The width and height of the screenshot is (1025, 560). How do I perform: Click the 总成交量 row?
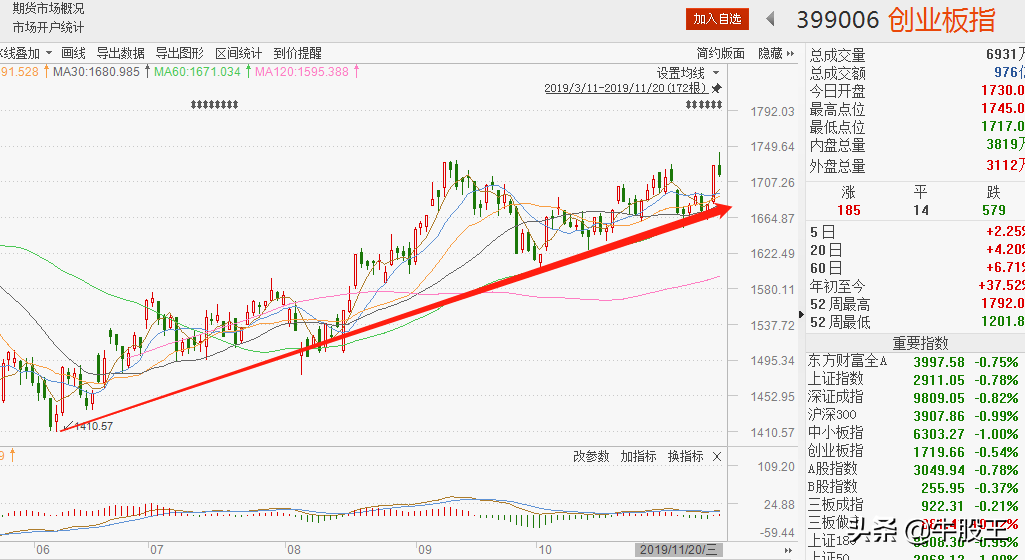pyautogui.click(x=915, y=55)
